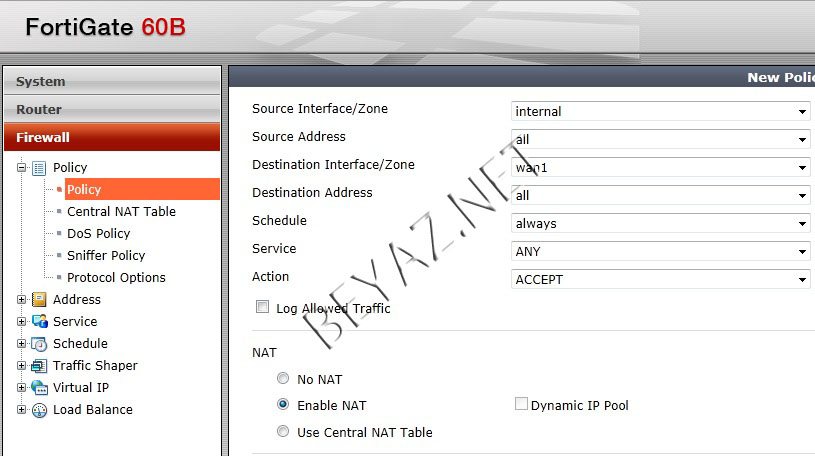Click the Virtual IP label
This screenshot has height=457, width=815.
[x=81, y=387]
